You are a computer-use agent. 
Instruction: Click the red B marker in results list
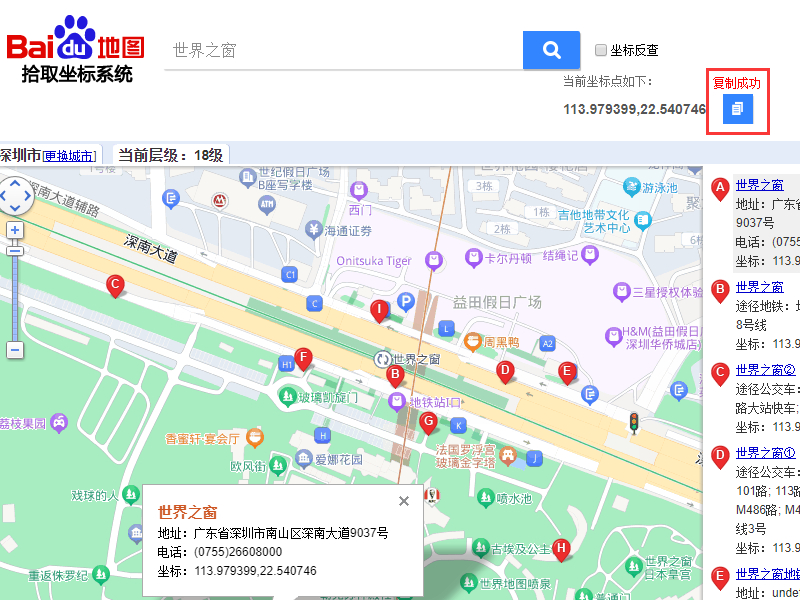tap(720, 292)
